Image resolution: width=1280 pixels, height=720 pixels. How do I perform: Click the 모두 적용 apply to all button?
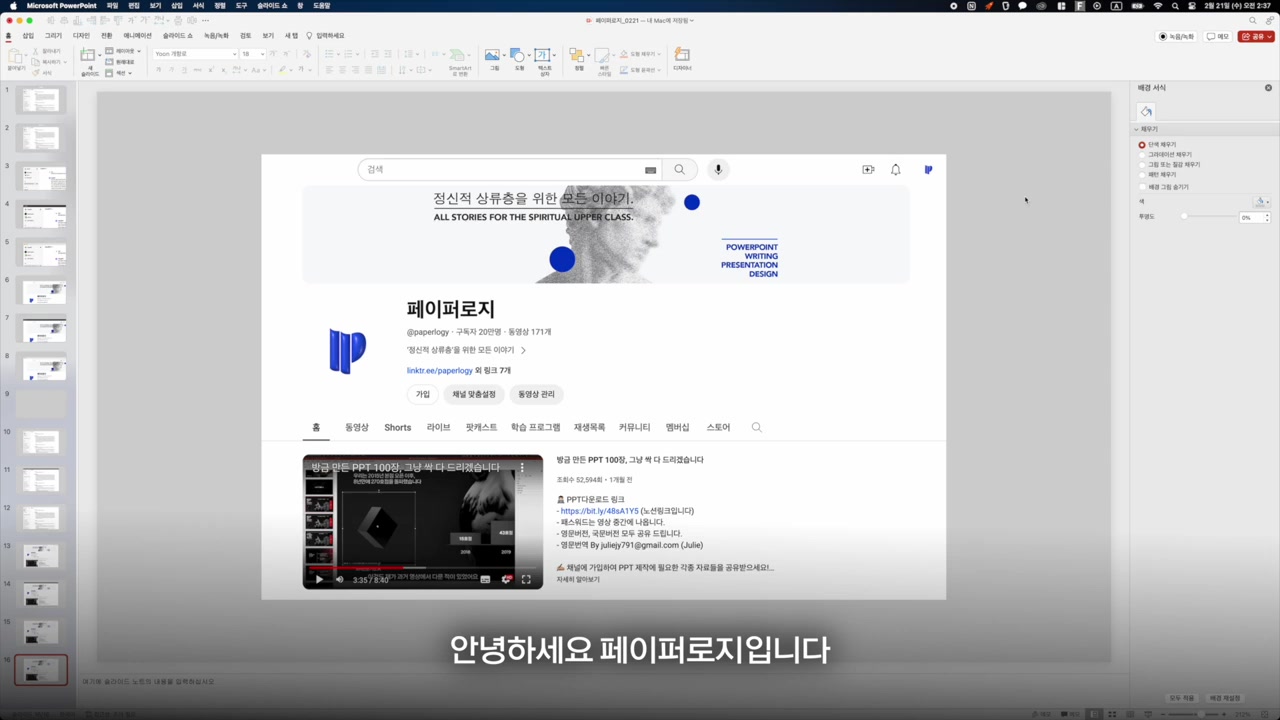click(1181, 698)
